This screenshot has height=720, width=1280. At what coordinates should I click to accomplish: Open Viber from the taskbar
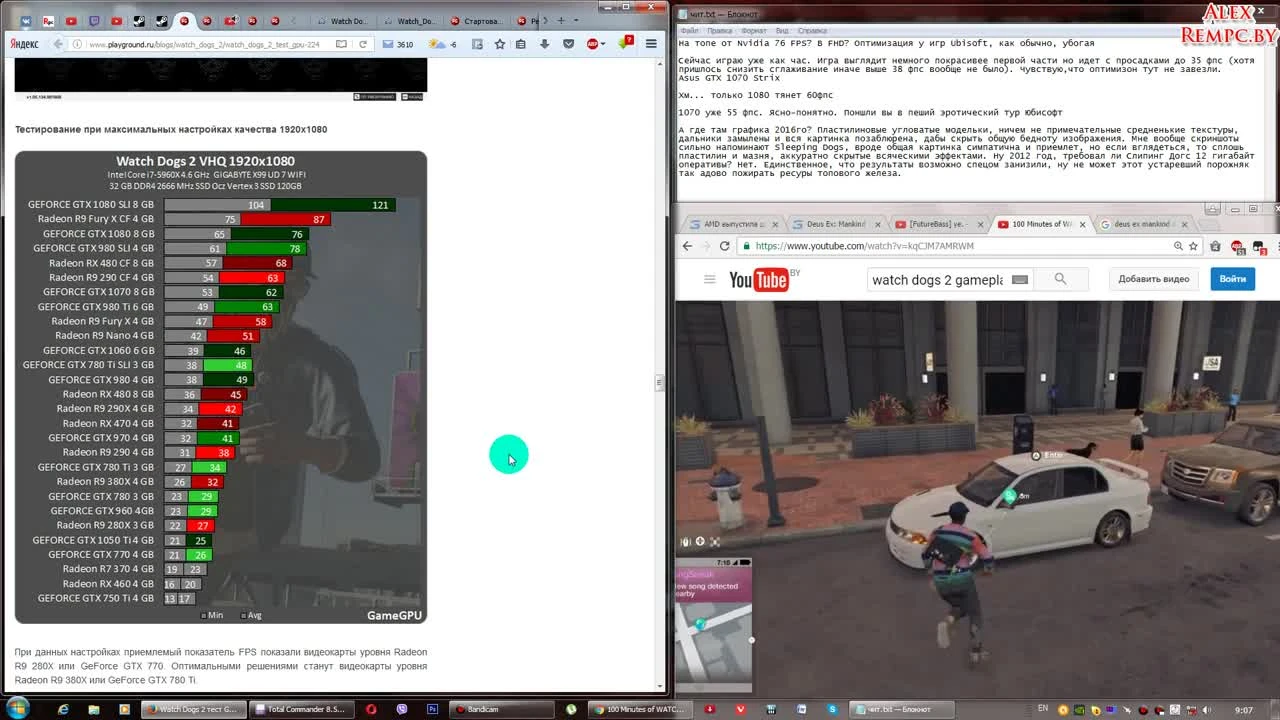tap(402, 709)
